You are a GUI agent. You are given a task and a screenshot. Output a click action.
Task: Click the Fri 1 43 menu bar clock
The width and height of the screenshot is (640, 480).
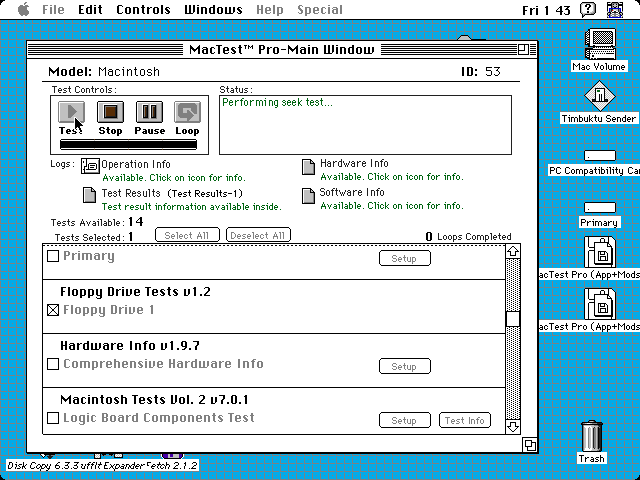546,10
